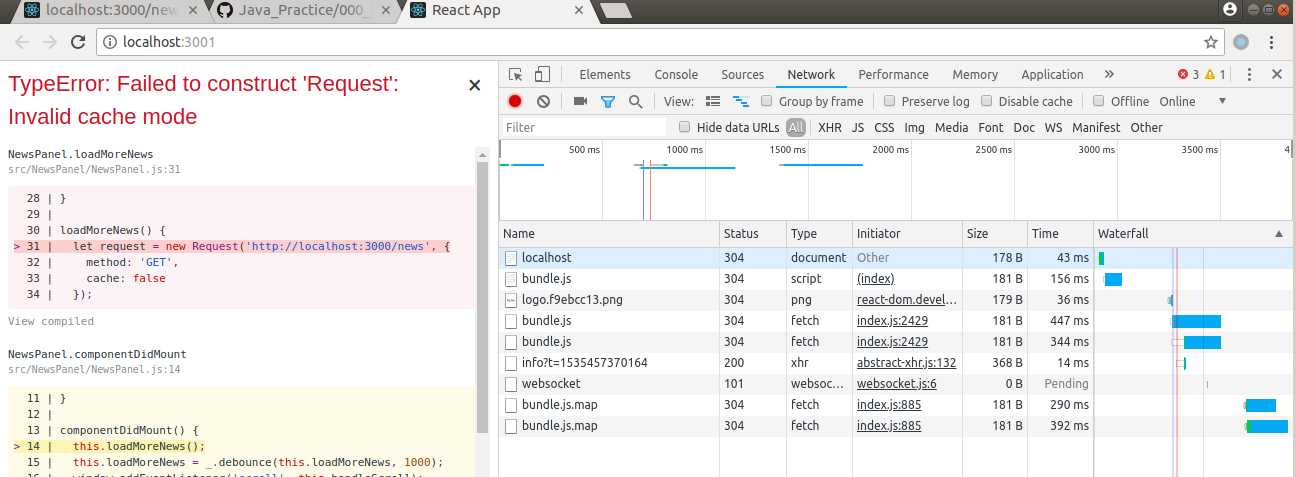This screenshot has width=1296, height=477.
Task: Toggle the network filter funnel icon
Action: (x=607, y=101)
